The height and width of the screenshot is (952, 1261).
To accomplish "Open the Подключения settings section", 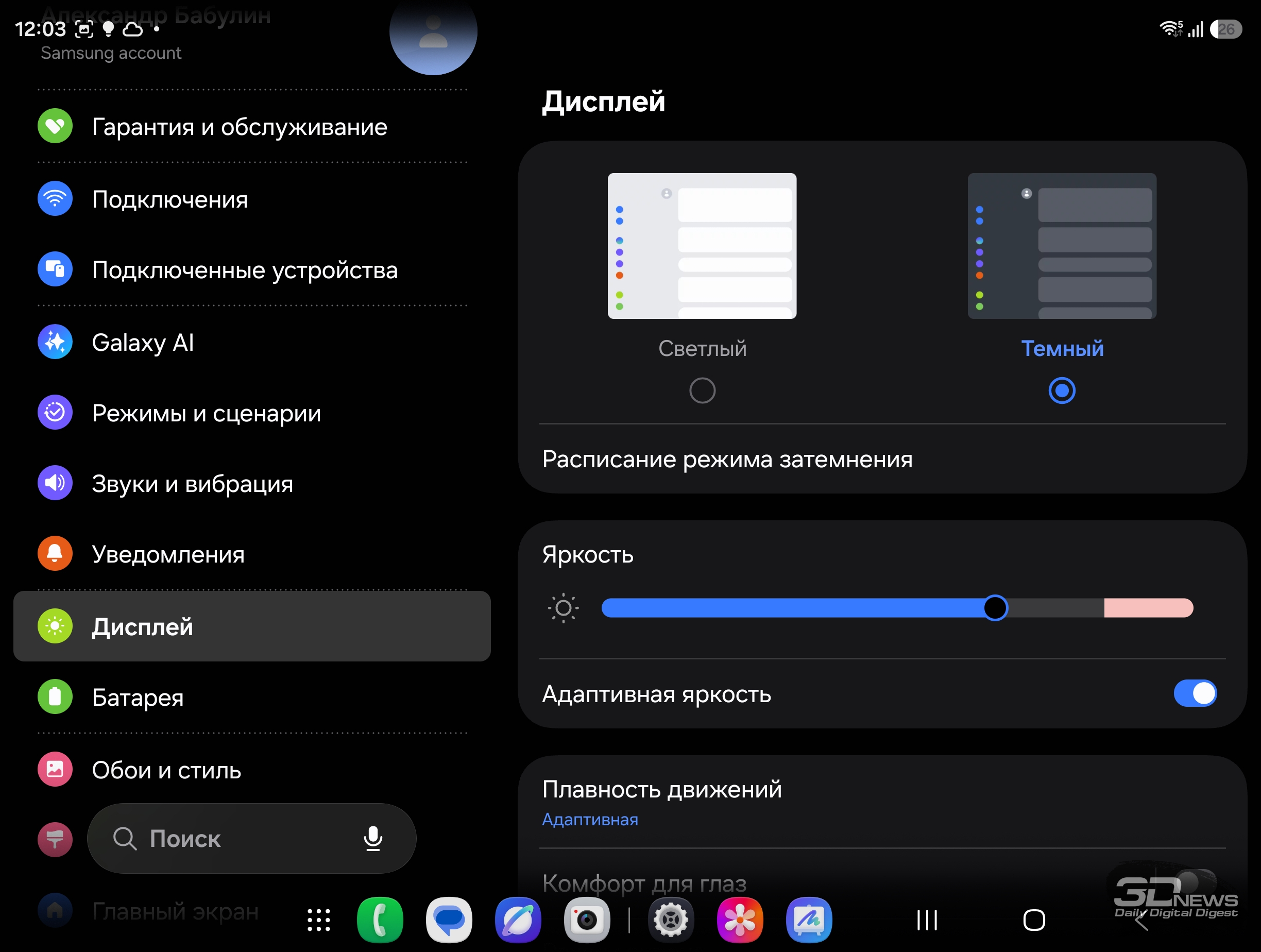I will point(252,198).
